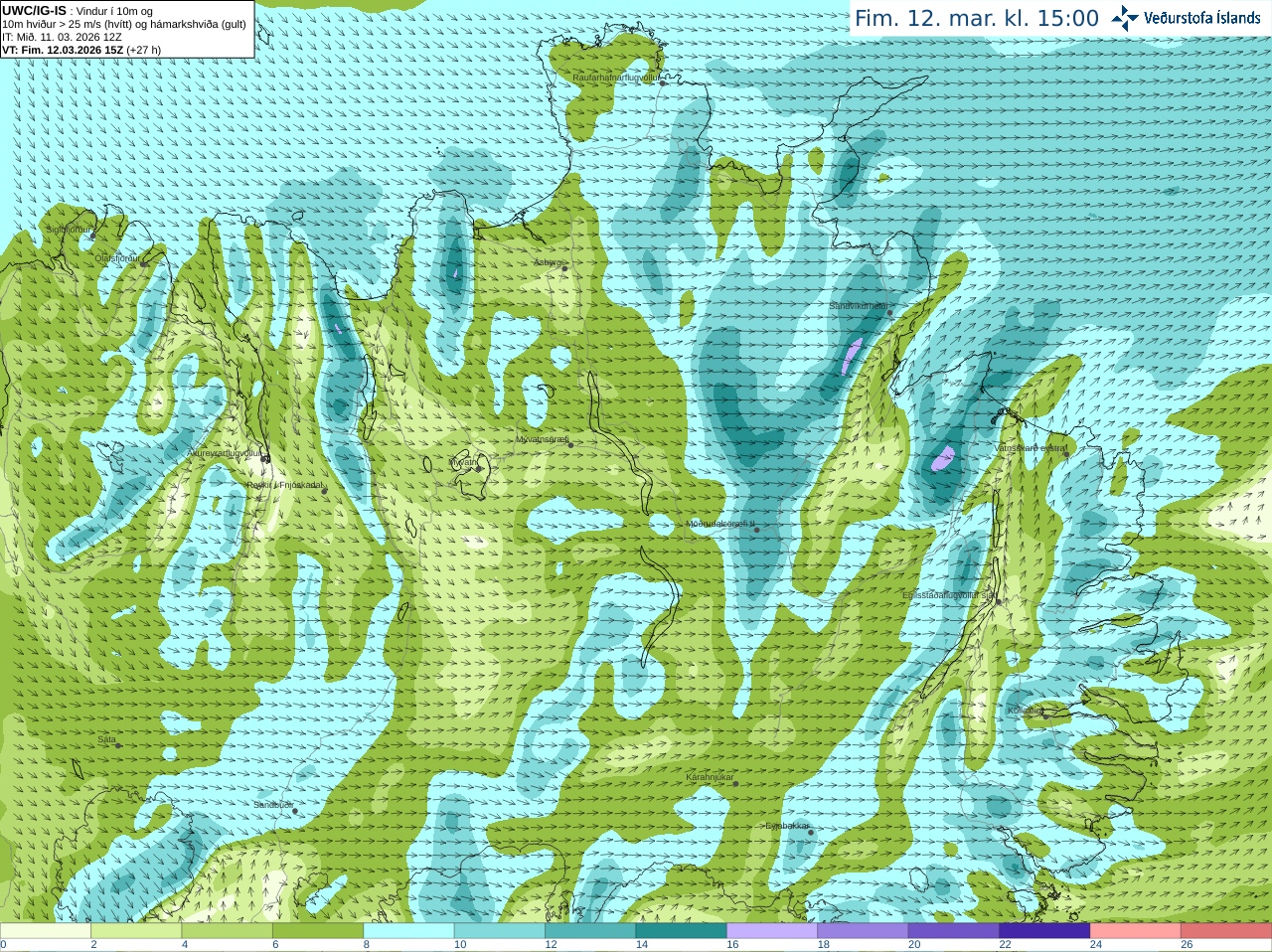Click the Reykir í Fnjóskadal station label
Image resolution: width=1272 pixels, height=952 pixels.
pyautogui.click(x=284, y=485)
